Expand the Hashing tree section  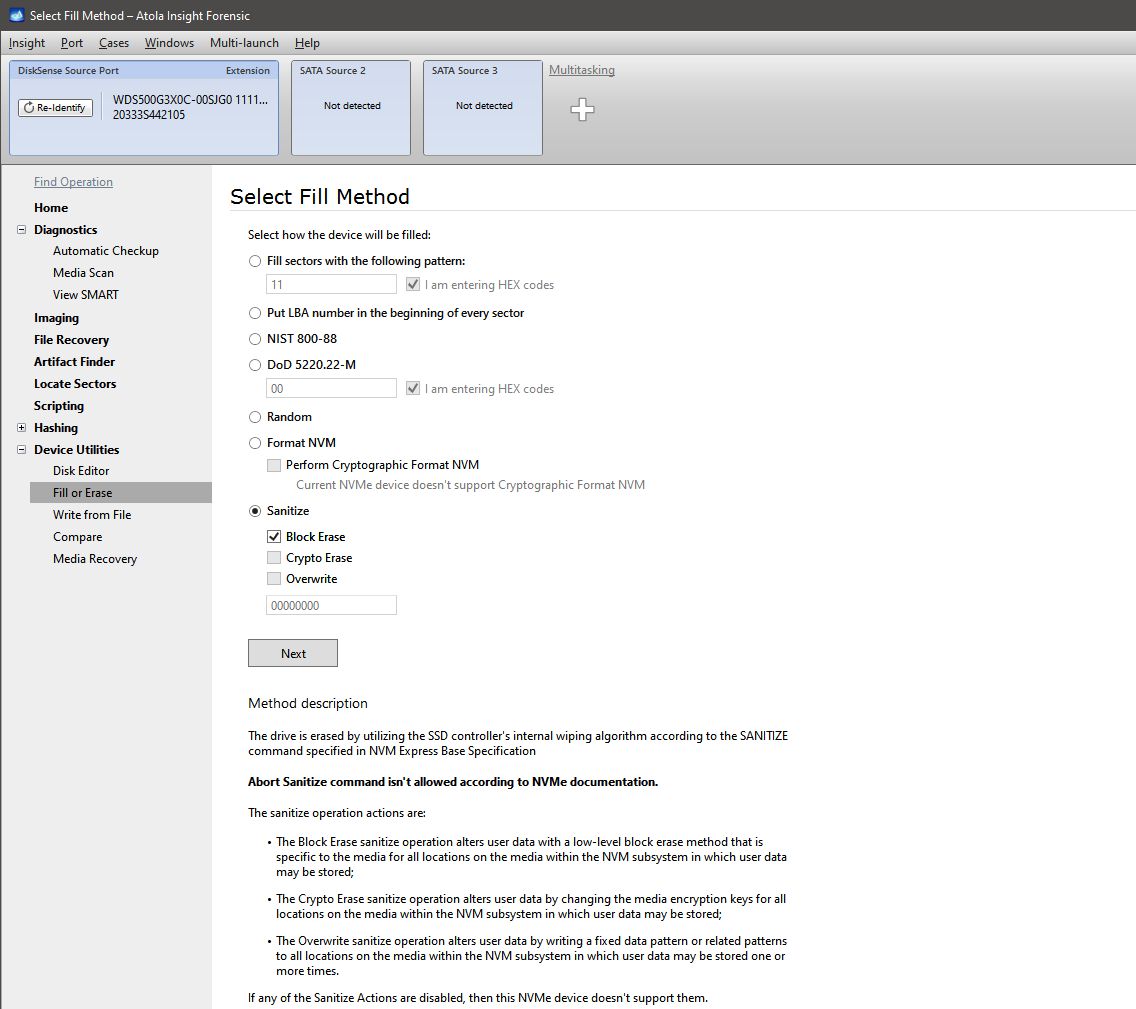pos(21,427)
